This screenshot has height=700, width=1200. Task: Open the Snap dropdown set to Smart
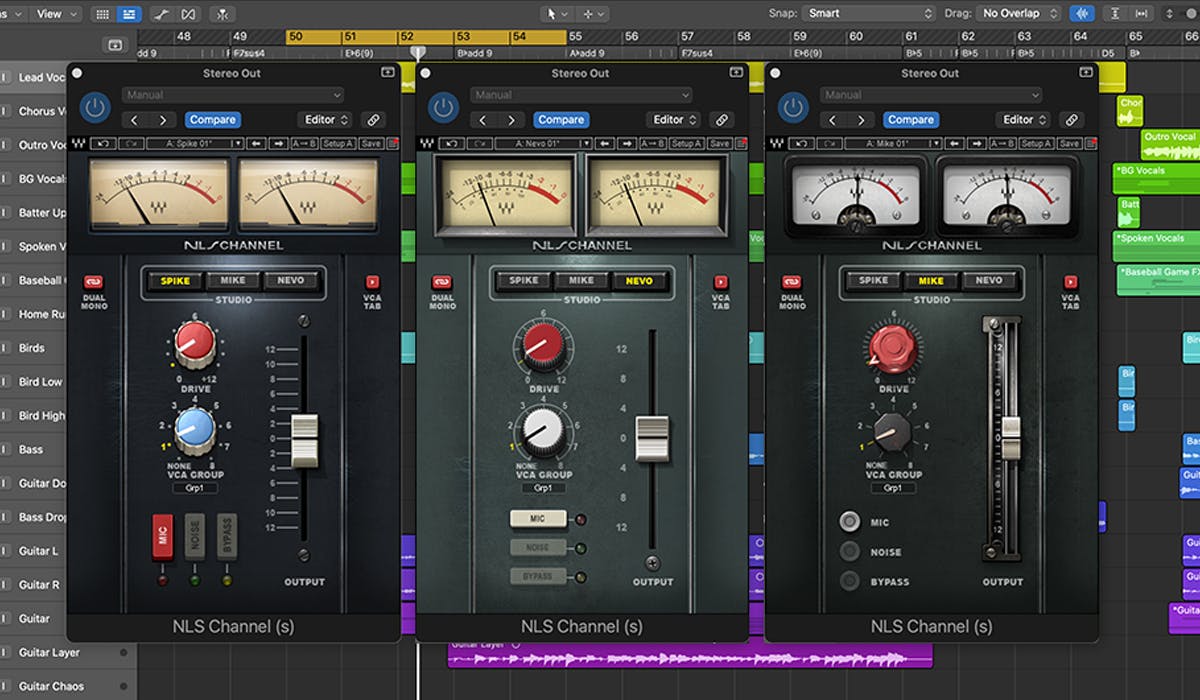point(867,14)
